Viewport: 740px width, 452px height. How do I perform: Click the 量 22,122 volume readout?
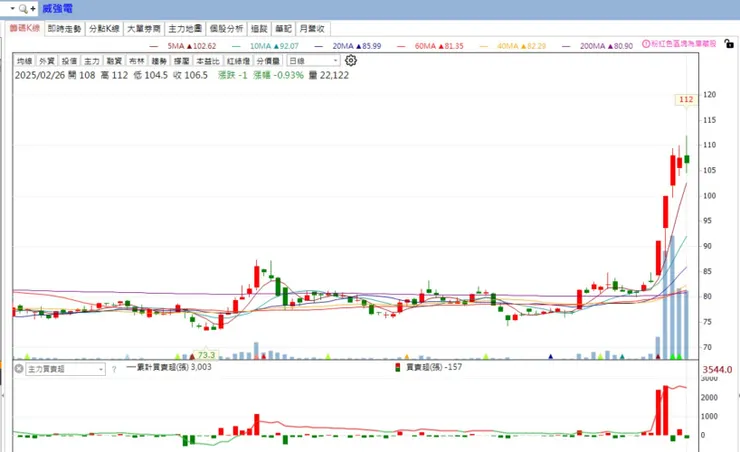[x=329, y=75]
